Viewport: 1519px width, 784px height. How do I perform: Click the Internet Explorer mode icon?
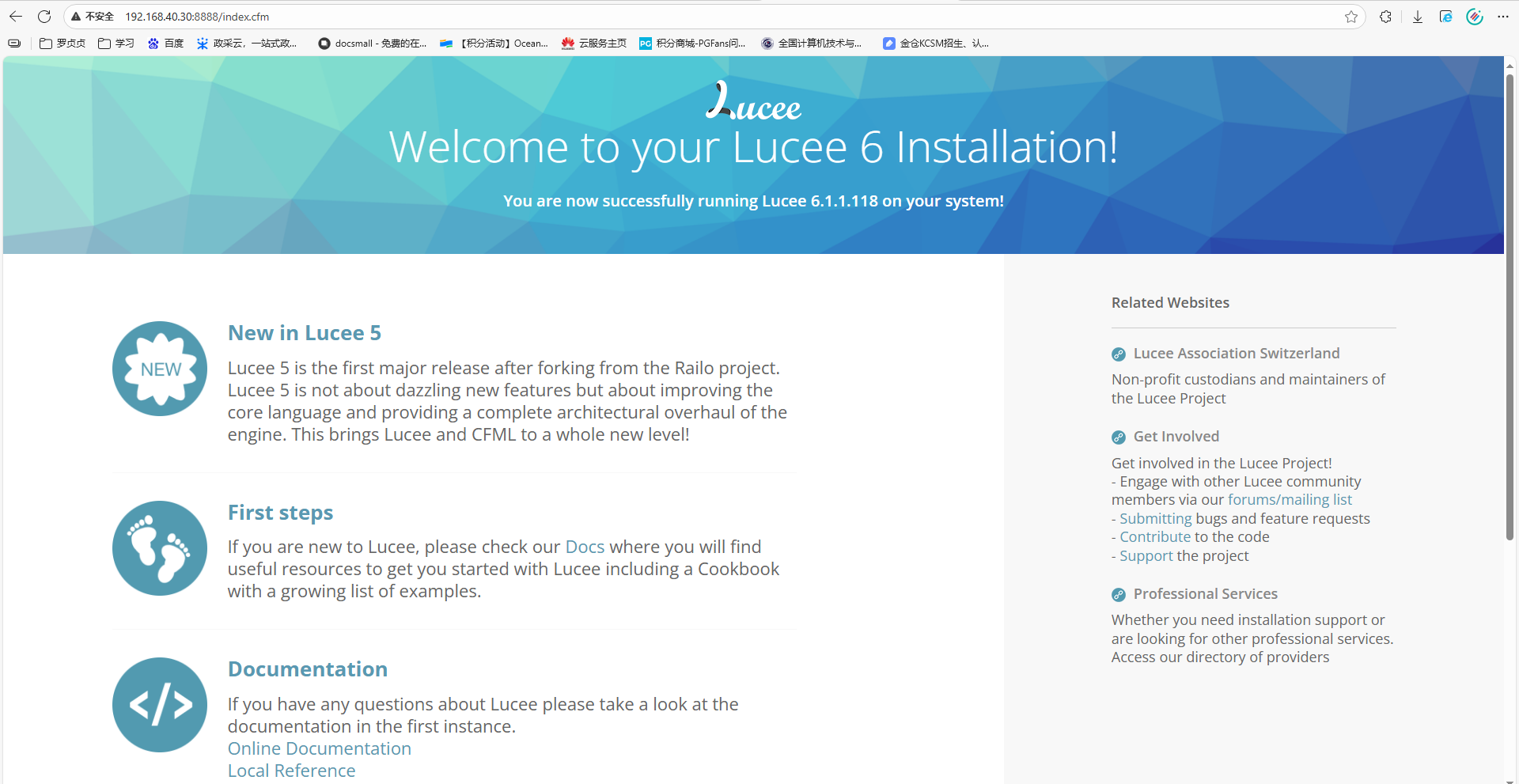point(1445,17)
